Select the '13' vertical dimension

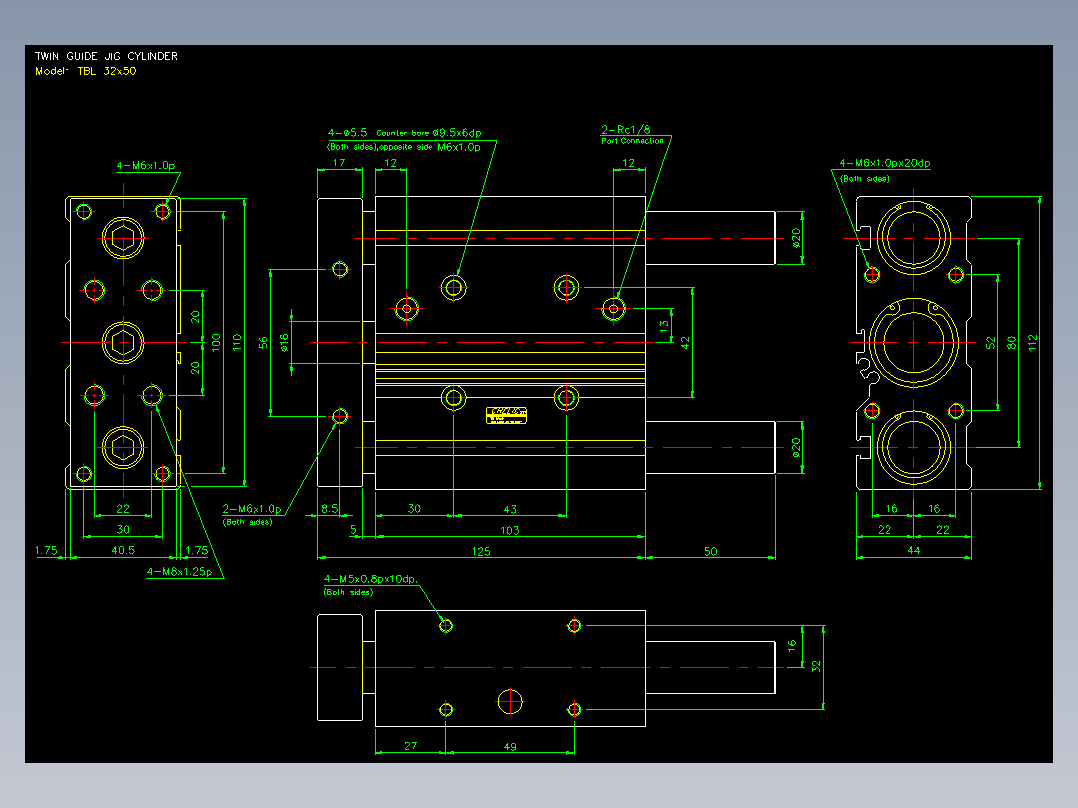point(664,326)
